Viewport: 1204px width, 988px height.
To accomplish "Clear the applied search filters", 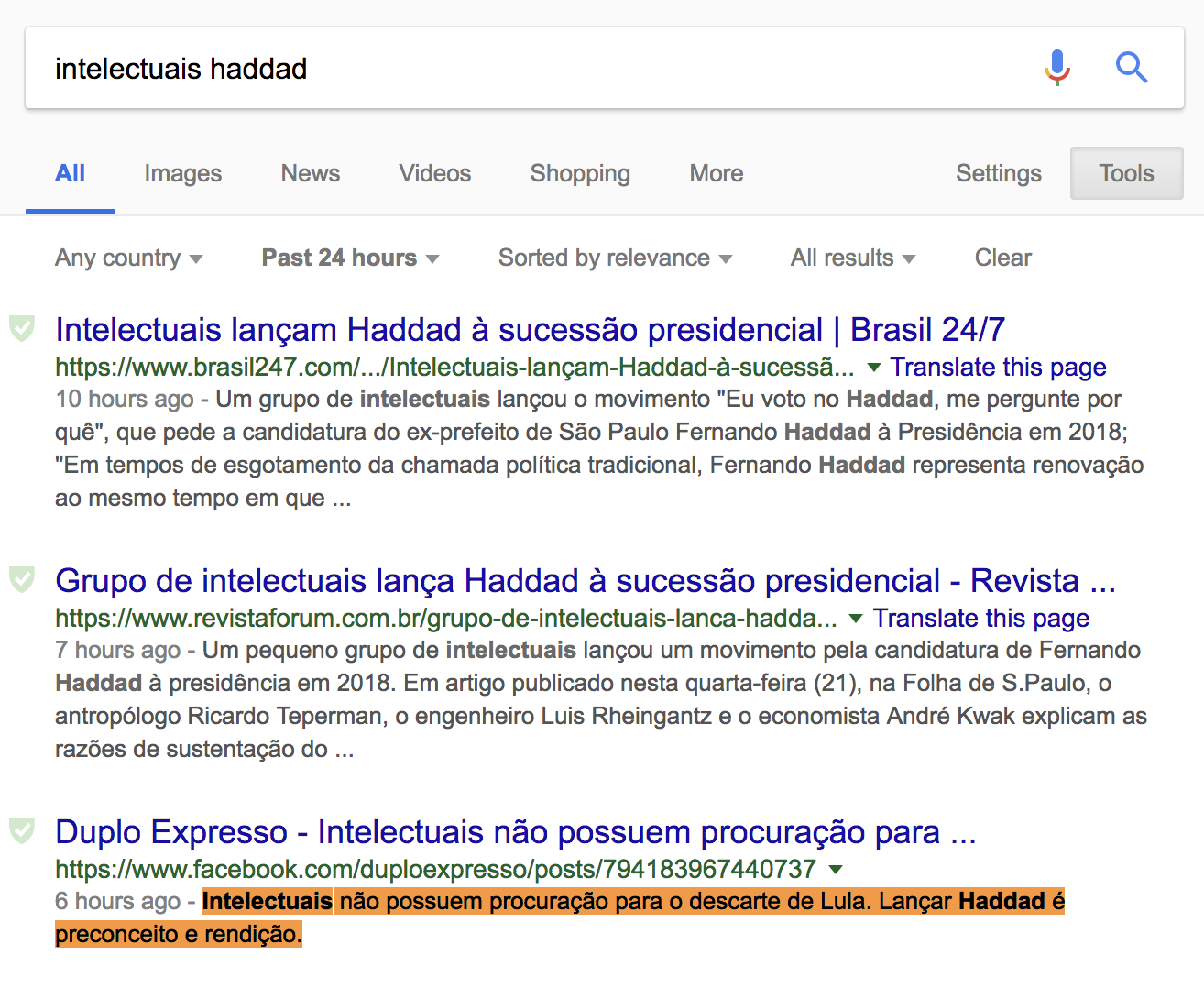I will 1002,258.
